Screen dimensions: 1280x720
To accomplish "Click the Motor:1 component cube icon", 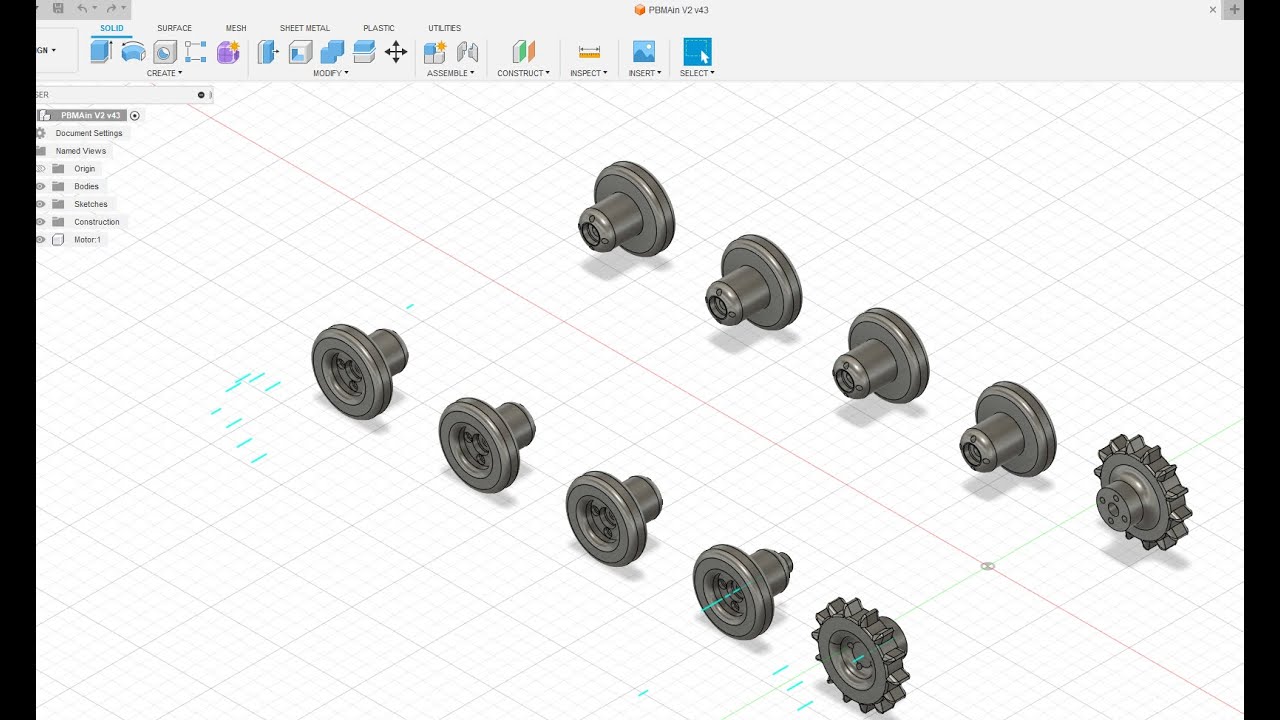I will 58,240.
